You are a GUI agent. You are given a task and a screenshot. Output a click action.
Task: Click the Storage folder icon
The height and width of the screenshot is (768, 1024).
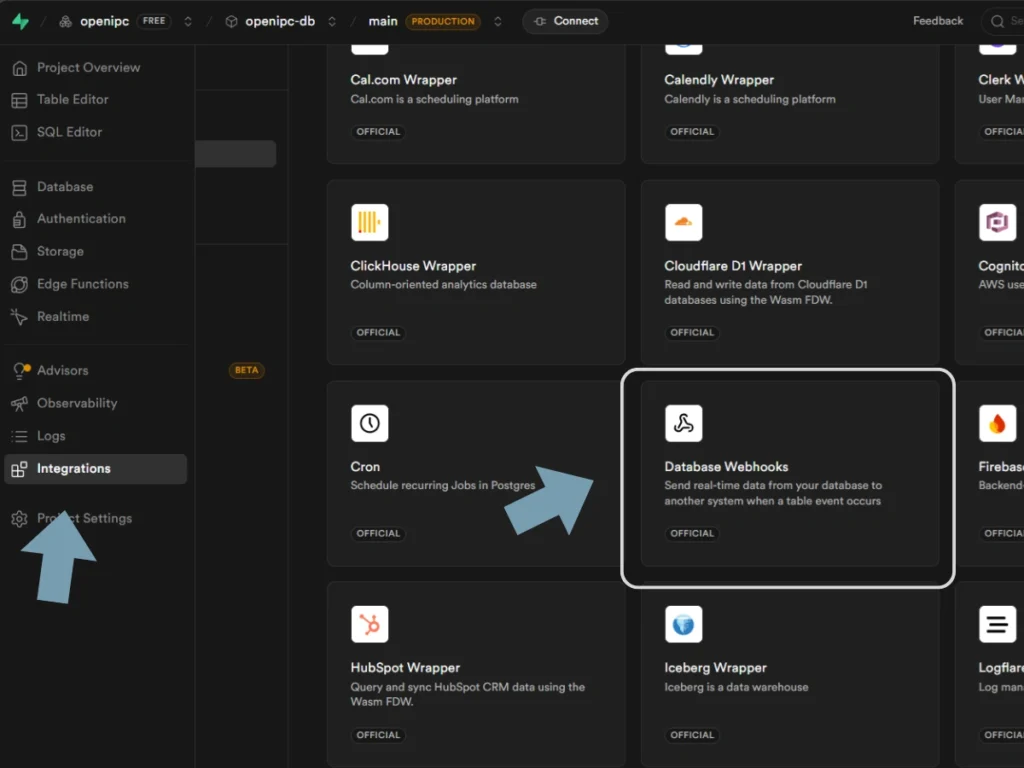tap(20, 252)
